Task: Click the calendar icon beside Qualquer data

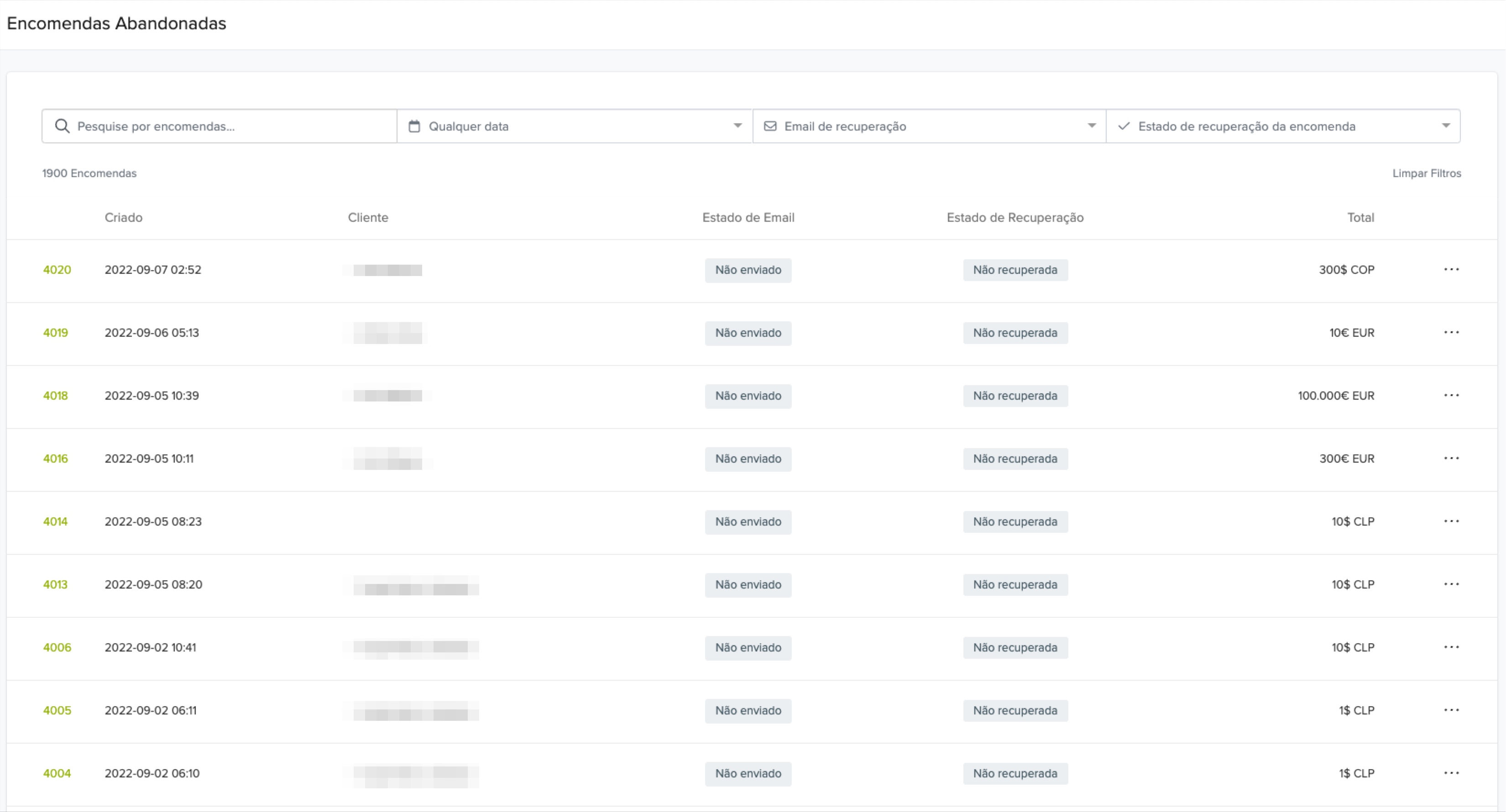Action: (414, 126)
